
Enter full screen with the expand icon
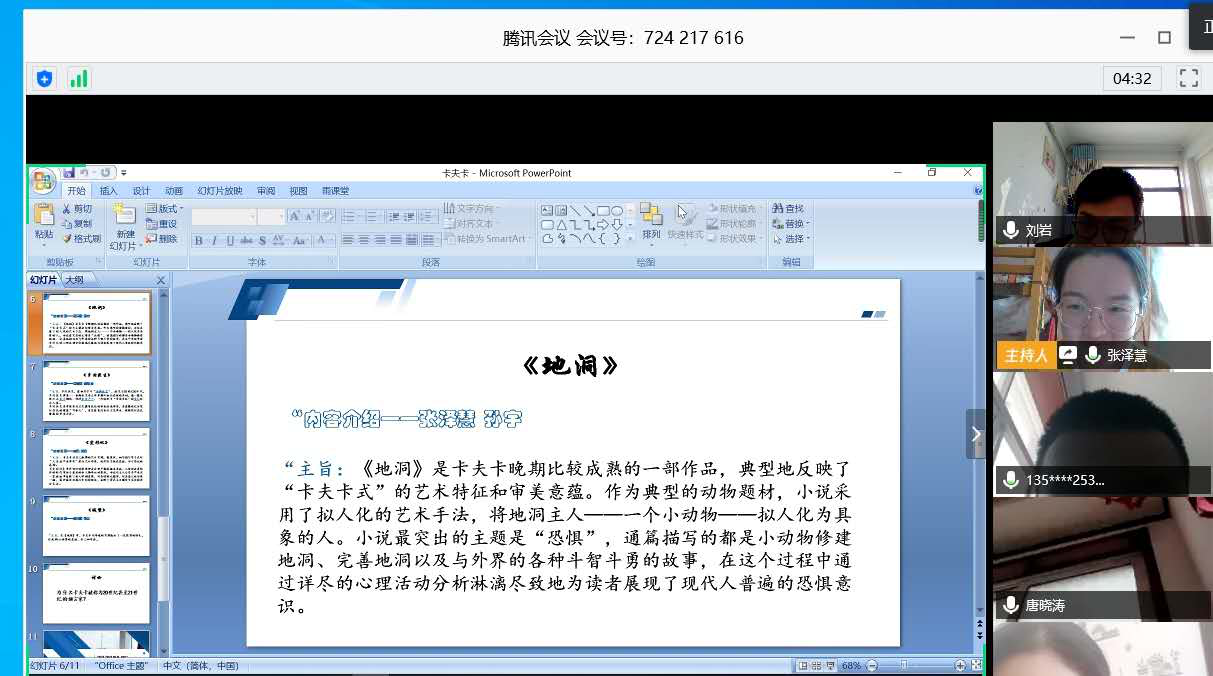pos(1188,78)
